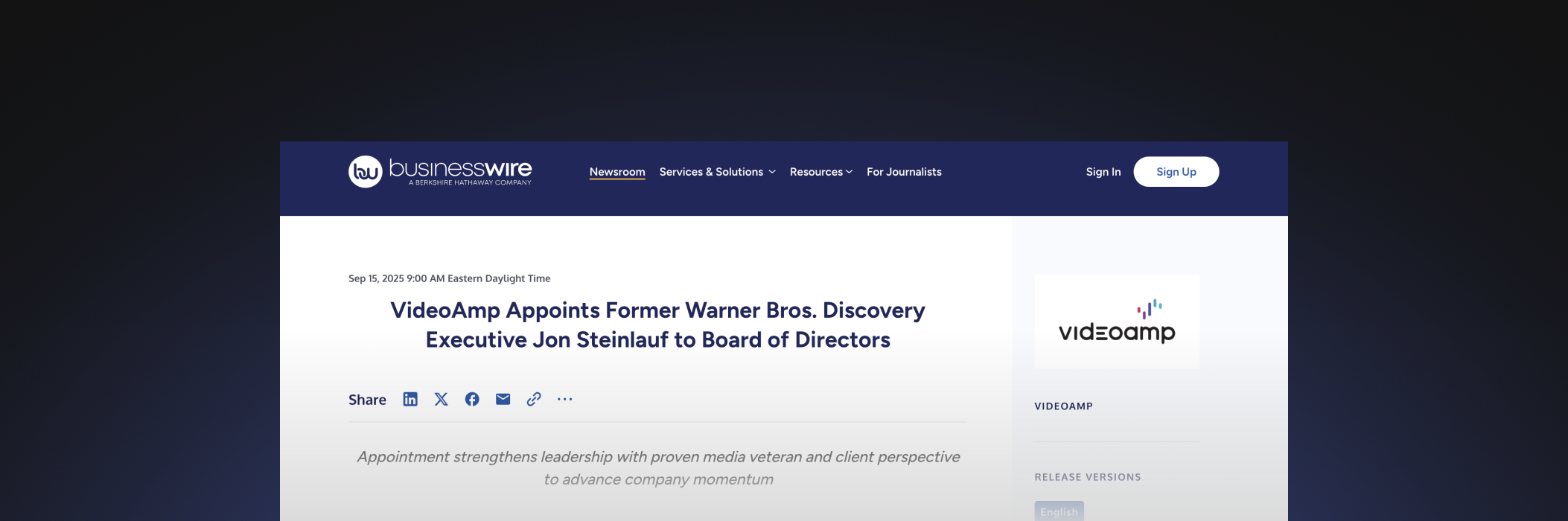Open the VIDEOAMP company name link
1568x521 pixels.
coord(1063,406)
